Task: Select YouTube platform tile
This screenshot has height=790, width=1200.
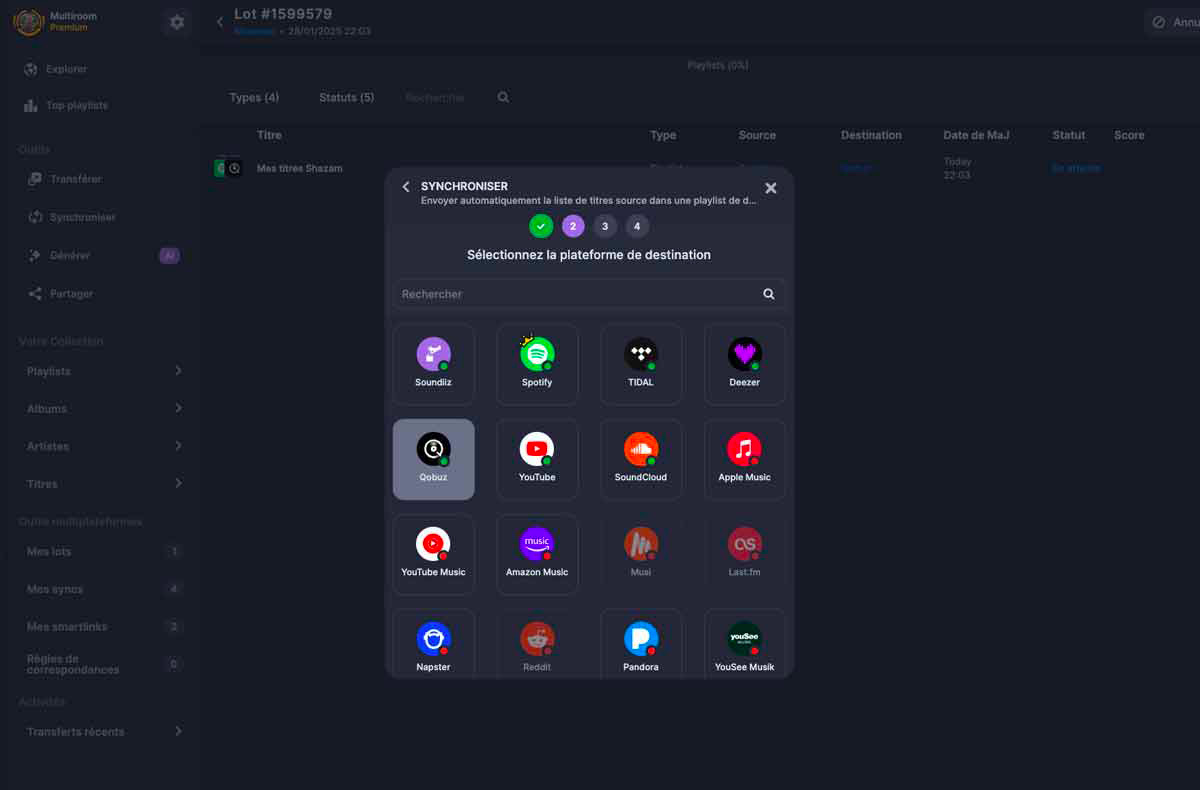Action: 537,459
